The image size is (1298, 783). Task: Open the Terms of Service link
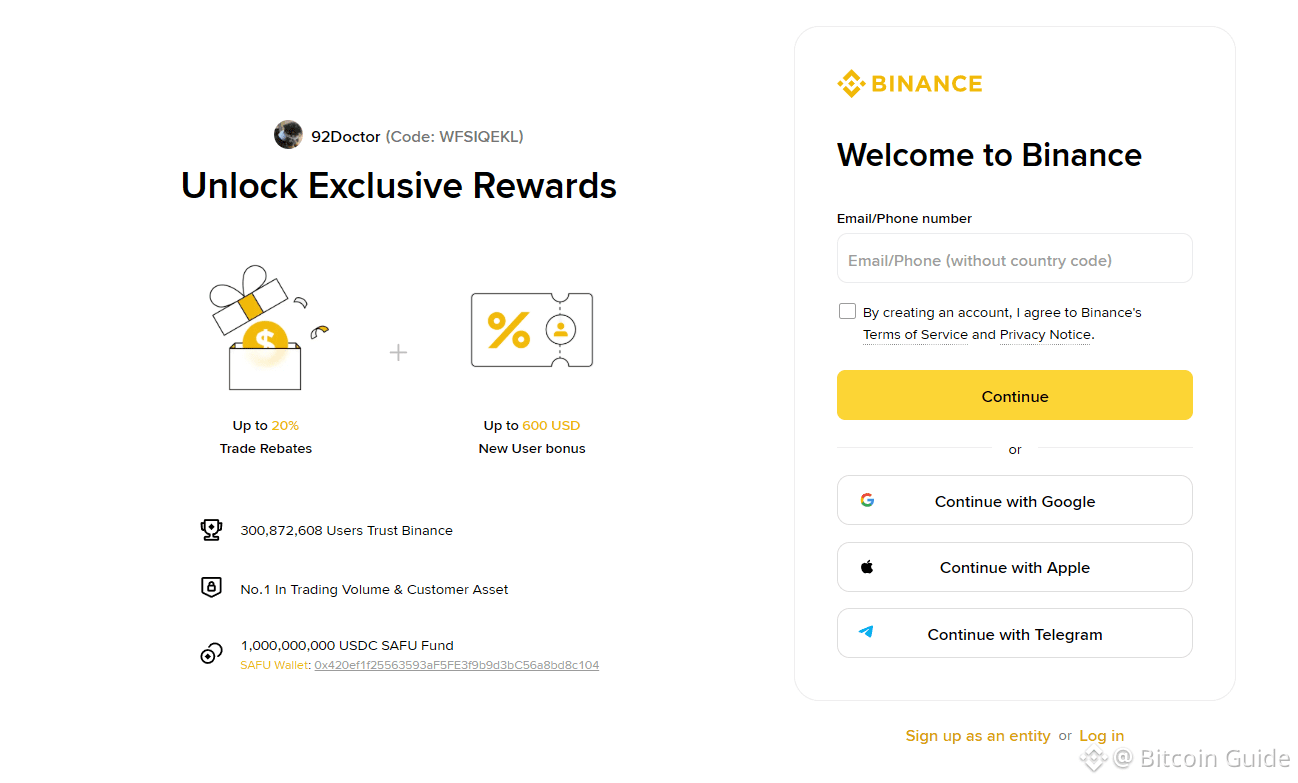(x=915, y=335)
